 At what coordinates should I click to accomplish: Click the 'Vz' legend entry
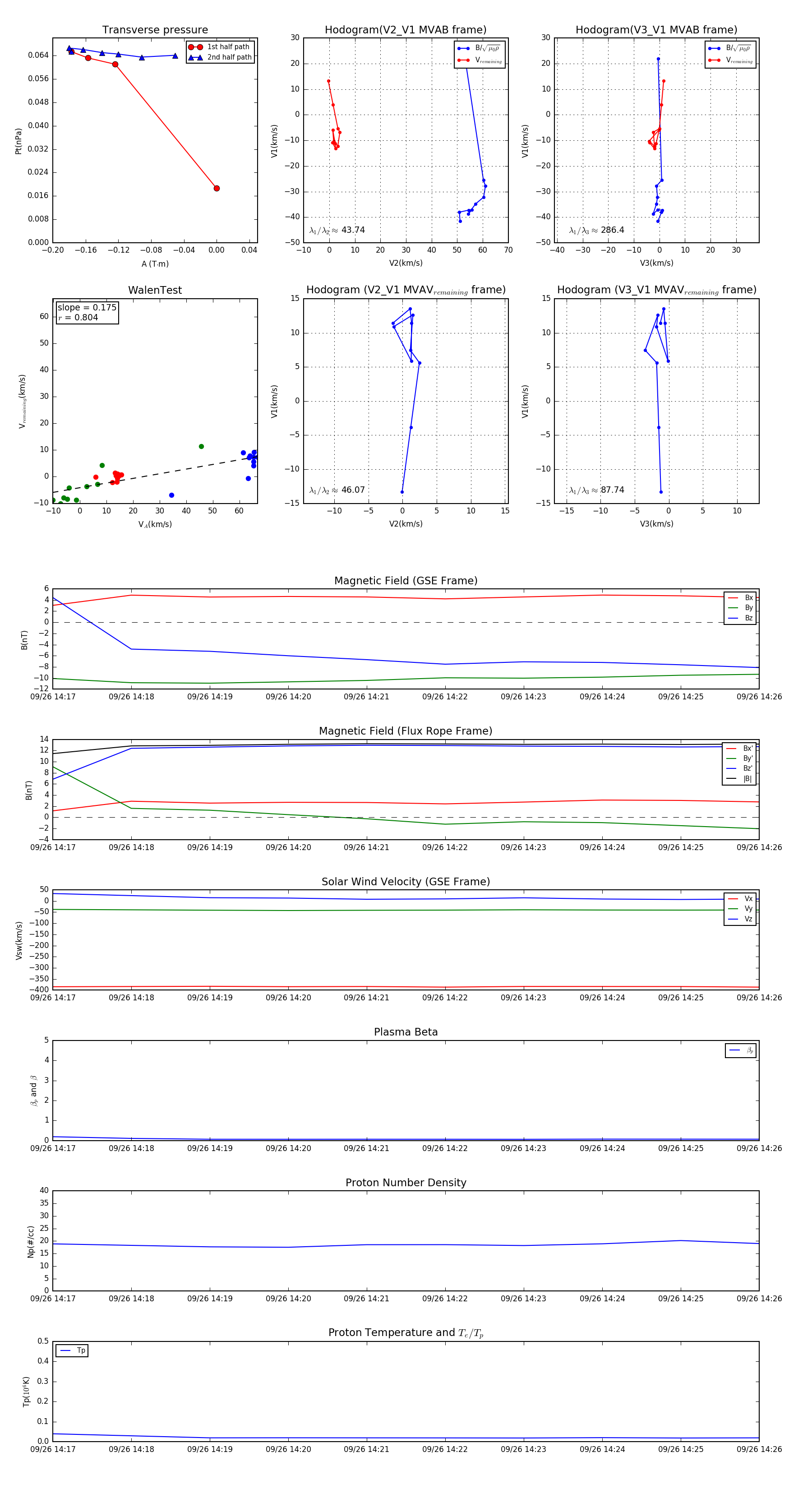740,919
